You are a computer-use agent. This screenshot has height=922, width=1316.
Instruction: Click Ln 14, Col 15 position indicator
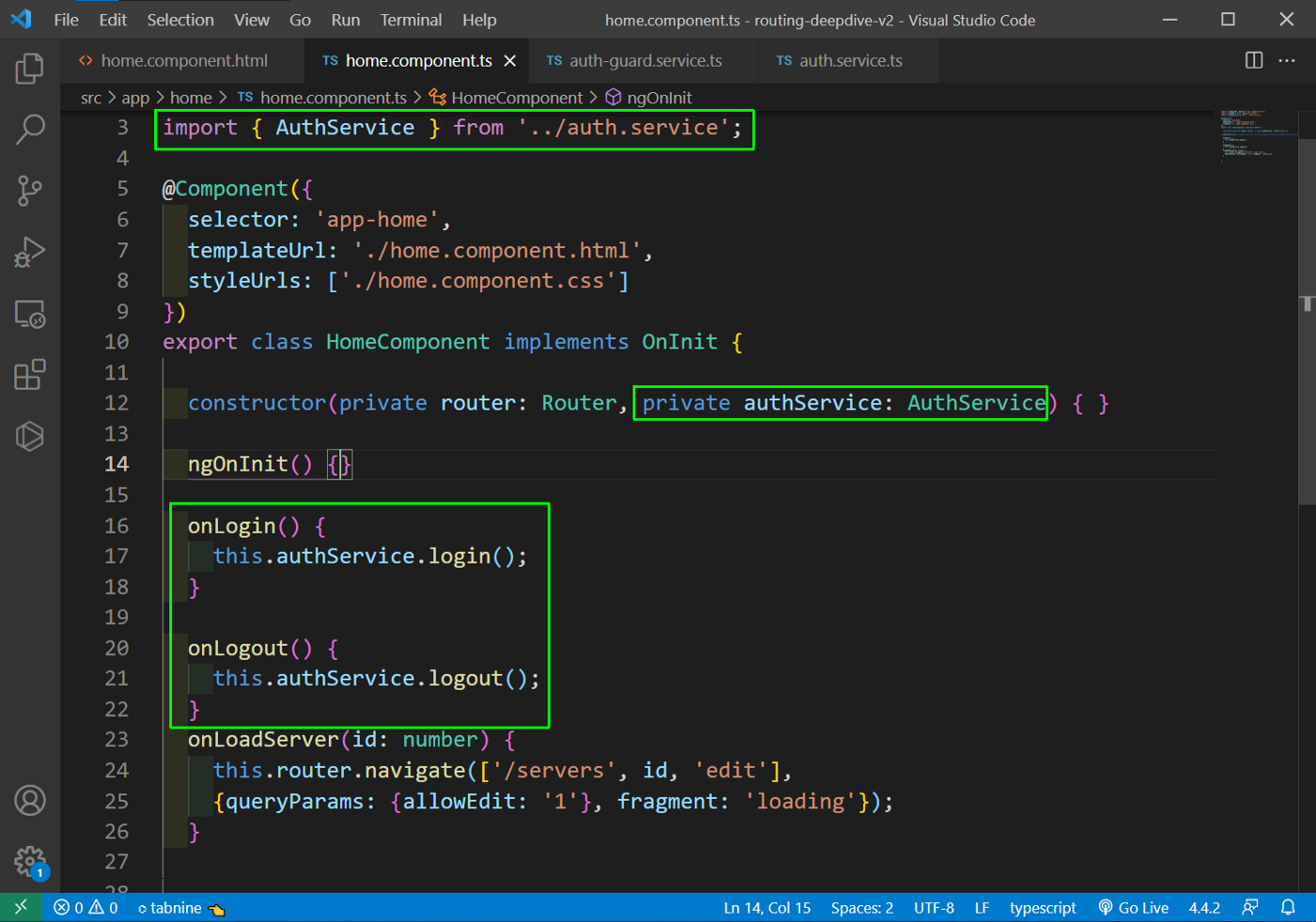767,908
